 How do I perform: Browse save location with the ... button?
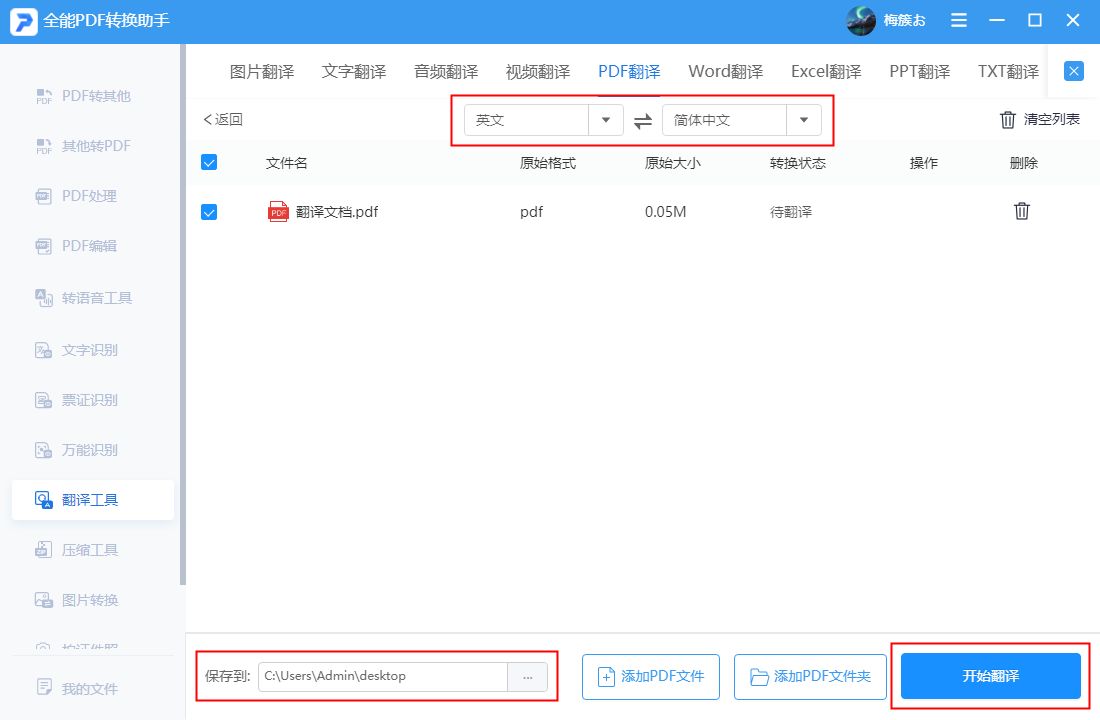[x=528, y=677]
